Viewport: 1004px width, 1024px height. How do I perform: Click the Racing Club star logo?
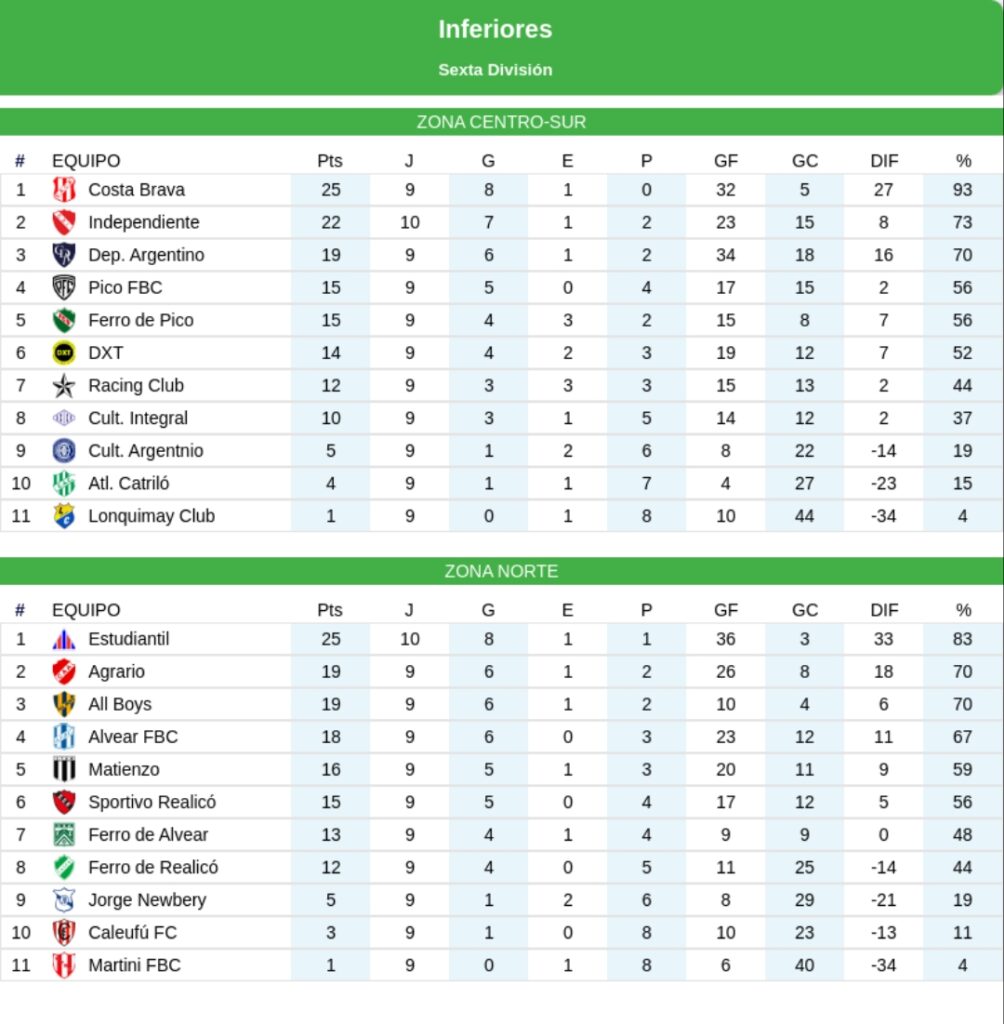pos(64,386)
